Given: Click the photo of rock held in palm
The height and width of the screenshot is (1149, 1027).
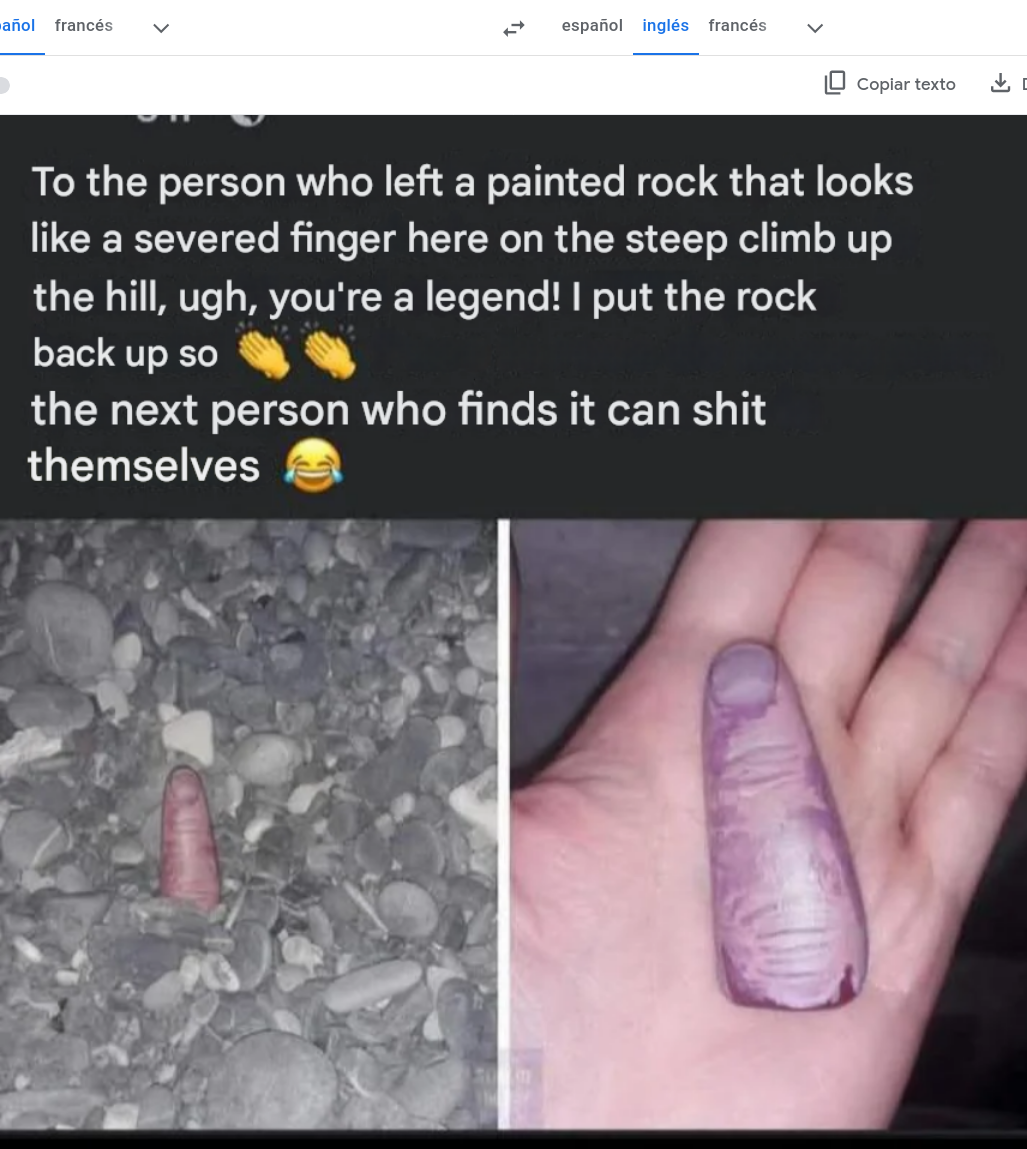Looking at the screenshot, I should [x=768, y=824].
